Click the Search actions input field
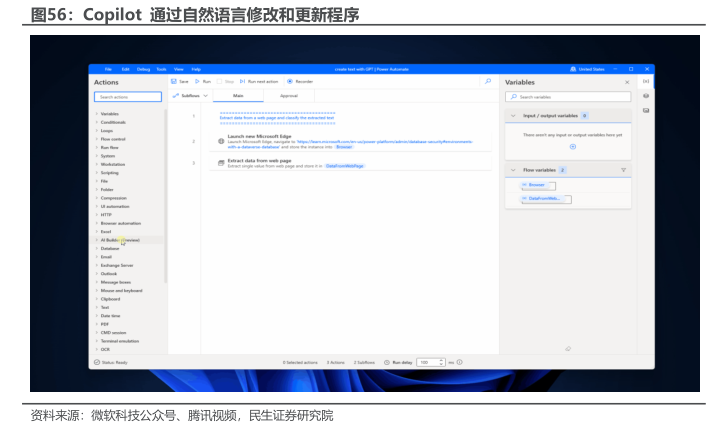724x438 pixels. (x=128, y=97)
